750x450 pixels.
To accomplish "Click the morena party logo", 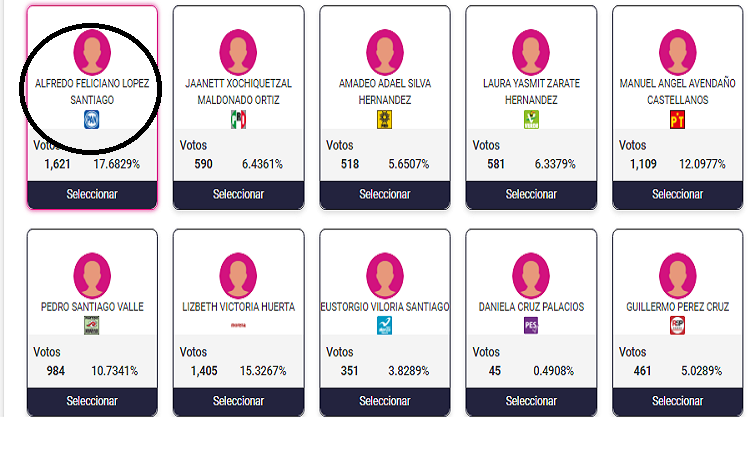I will pyautogui.click(x=238, y=325).
